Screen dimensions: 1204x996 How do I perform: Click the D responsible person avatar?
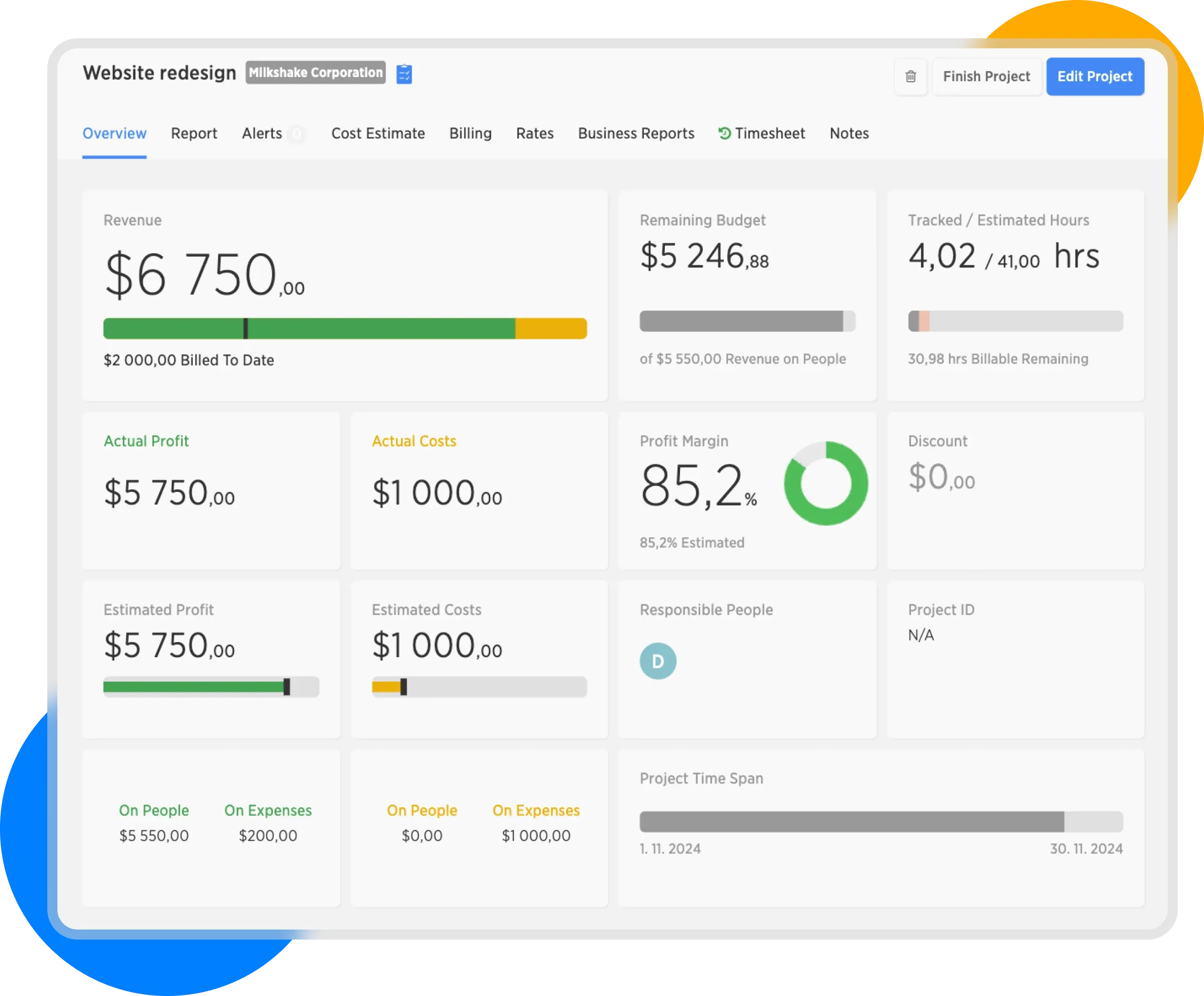(657, 661)
